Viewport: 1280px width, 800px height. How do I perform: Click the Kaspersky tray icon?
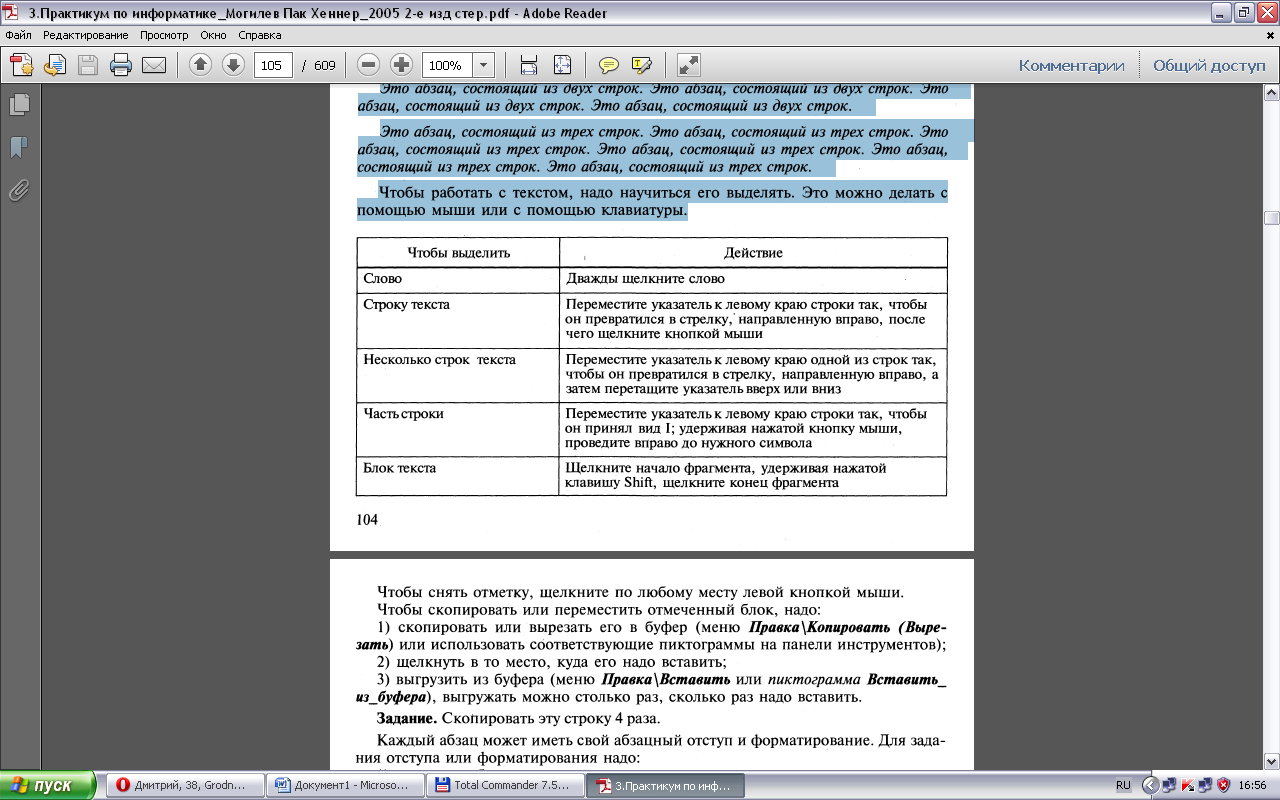(1189, 785)
